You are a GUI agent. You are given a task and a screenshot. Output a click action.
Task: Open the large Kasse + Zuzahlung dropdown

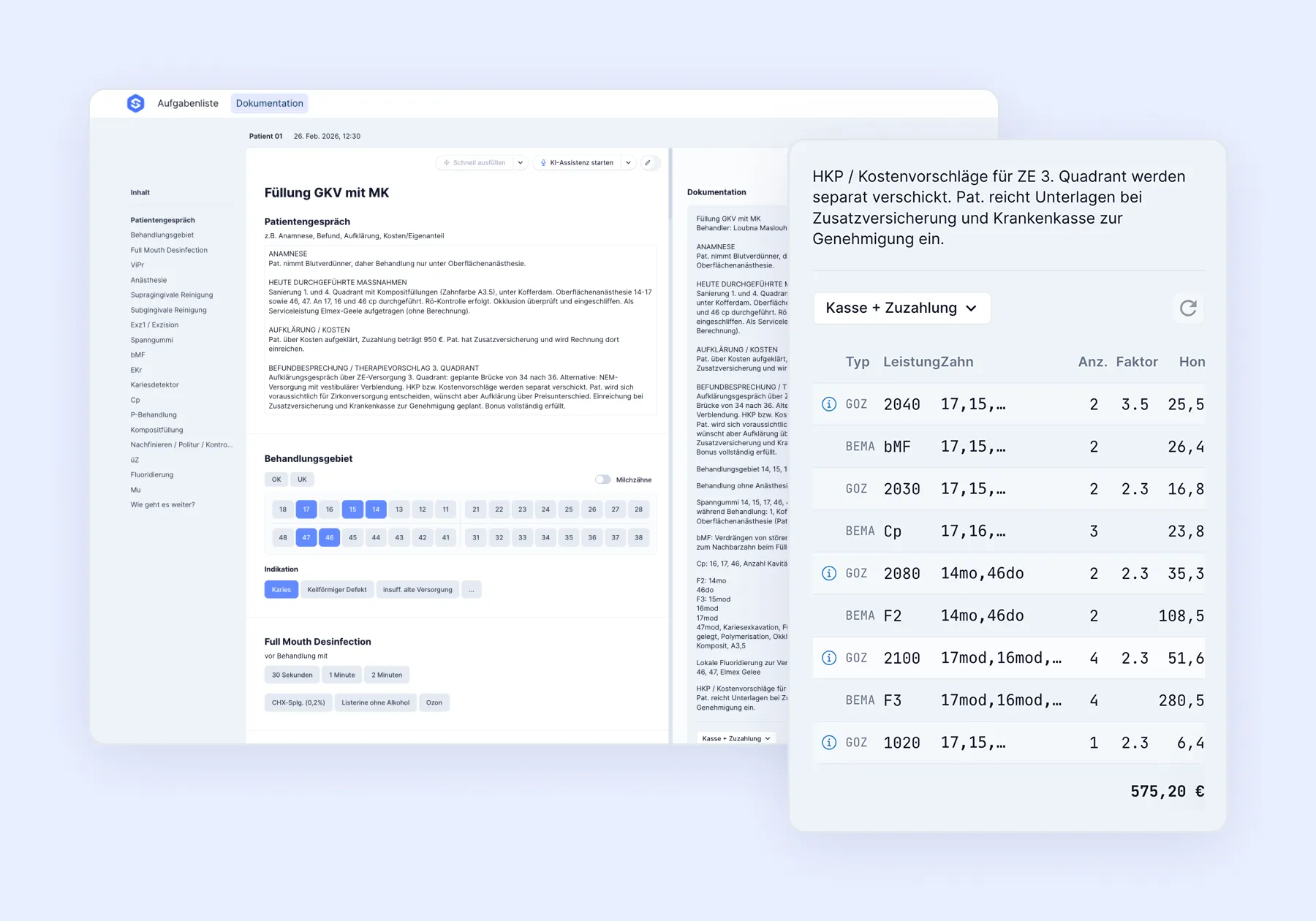[x=901, y=308]
